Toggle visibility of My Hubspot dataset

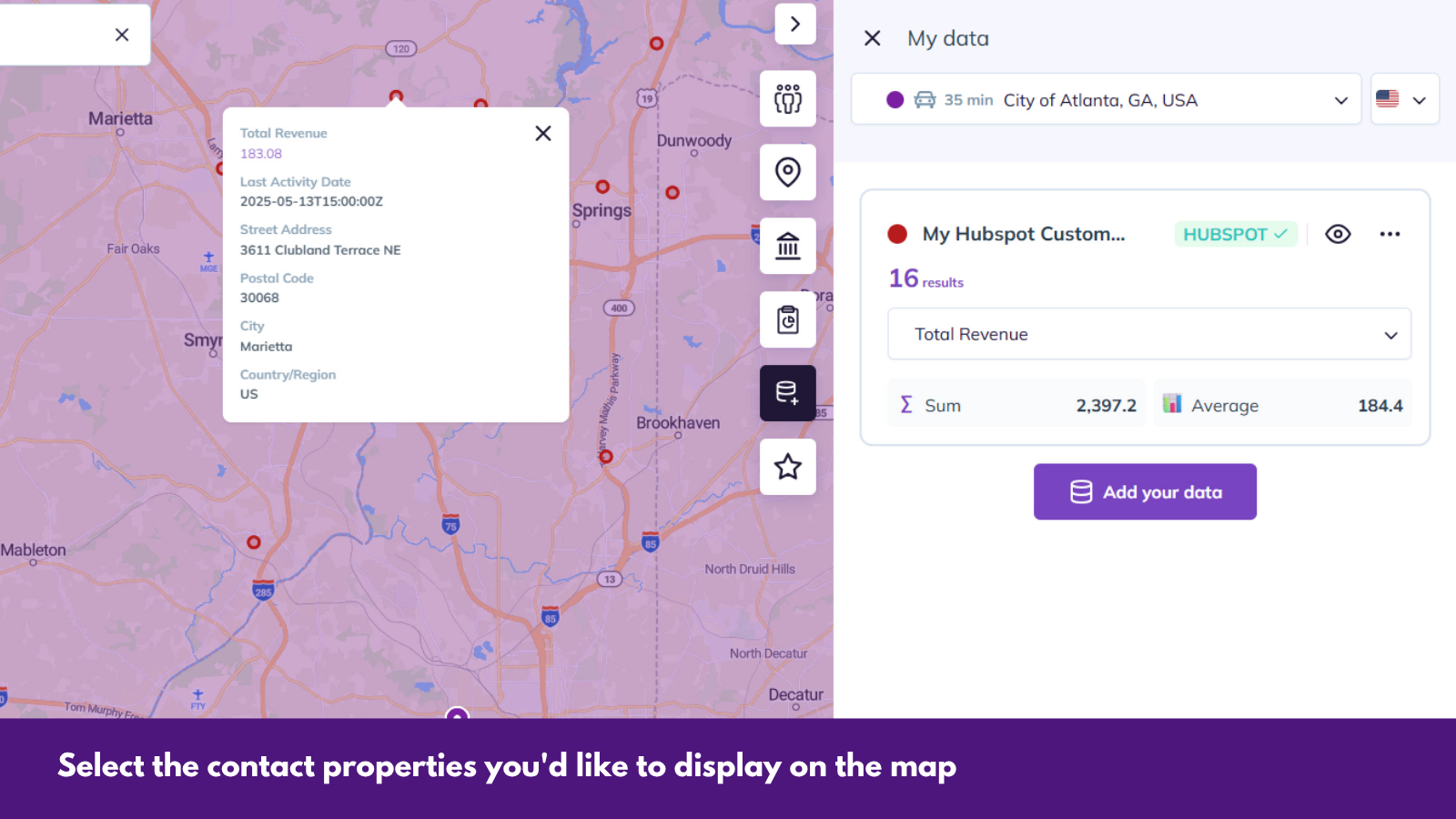pyautogui.click(x=1338, y=234)
